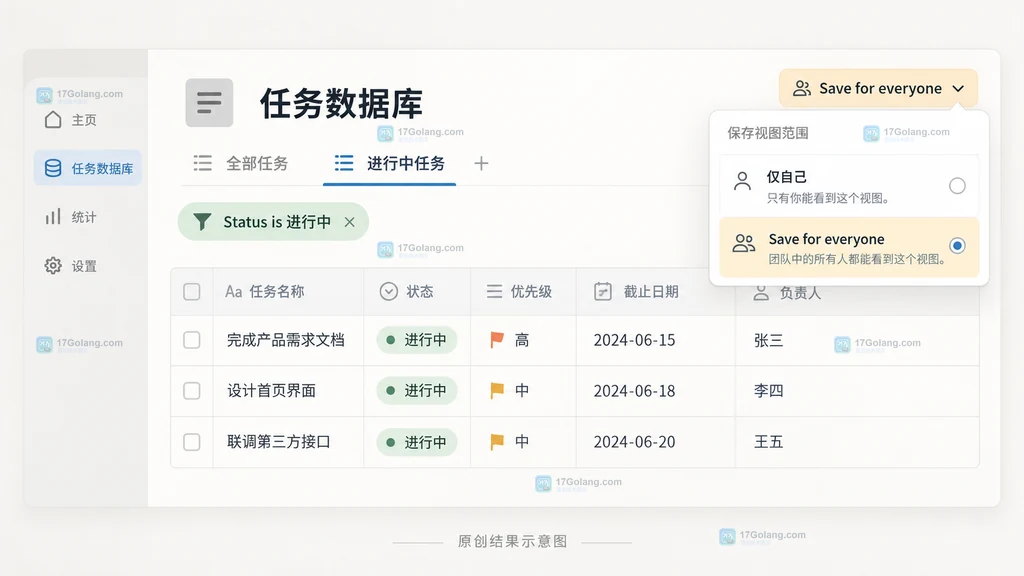
Task: Click the list icon on 全部任务 tab
Action: coord(202,163)
